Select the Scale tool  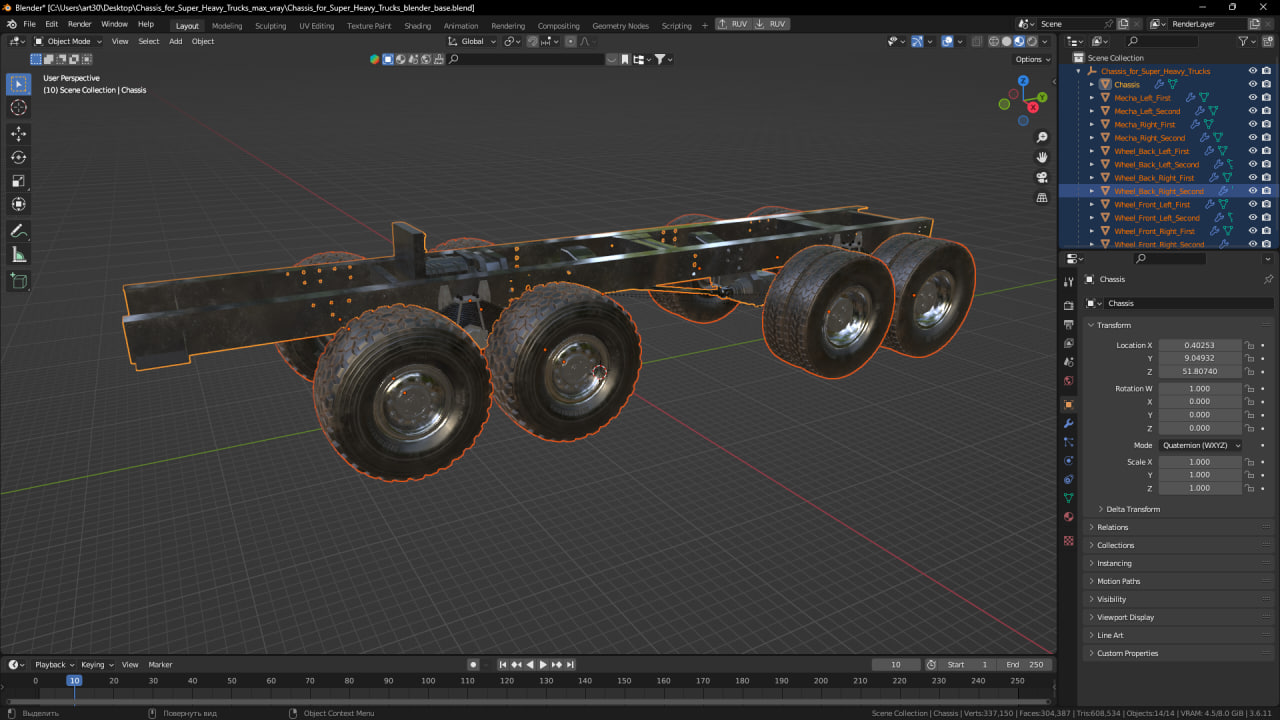(18, 181)
